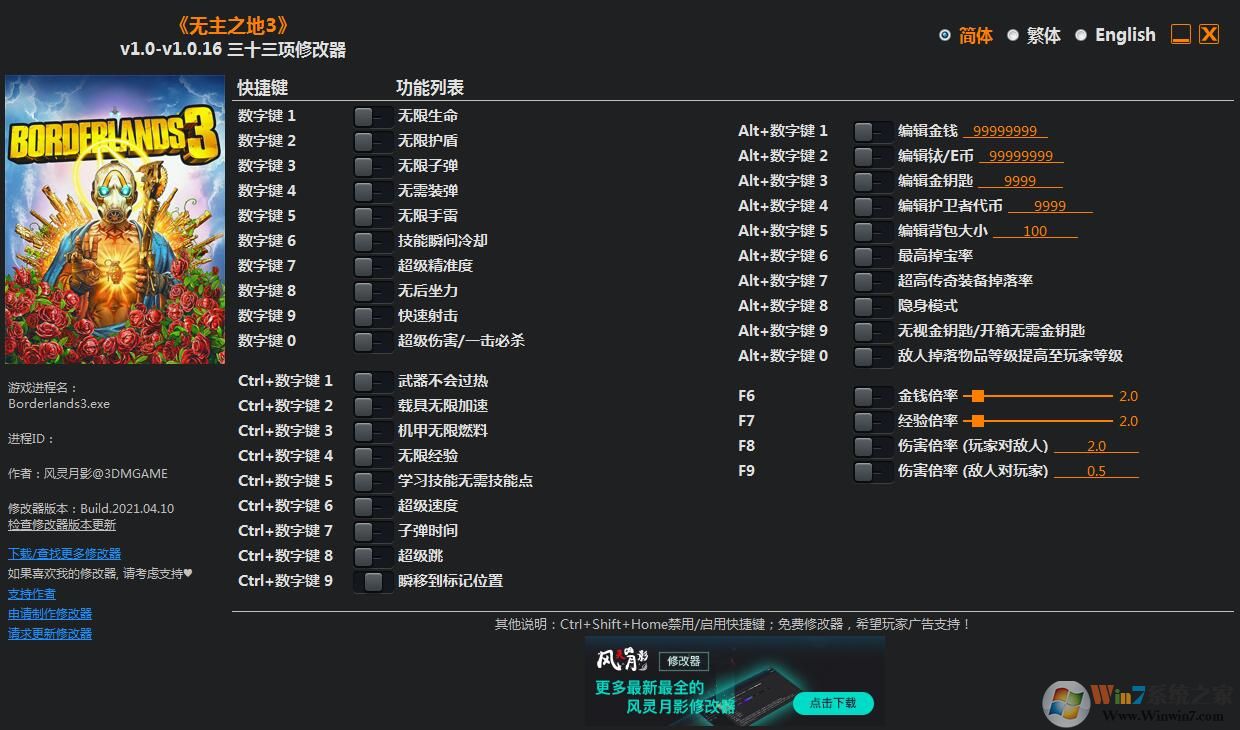The width and height of the screenshot is (1240, 730).
Task: Enable the 编辑金钱 money editor toggle
Action: [x=872, y=130]
